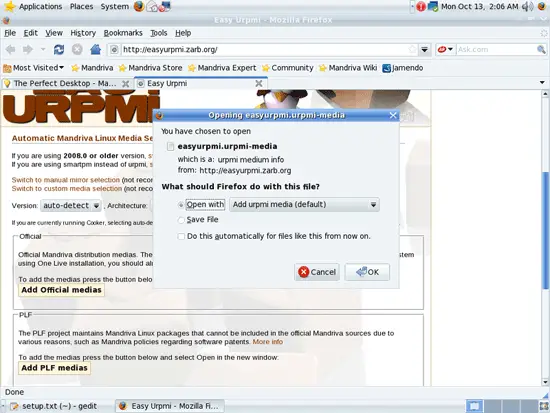Open the Mandriva Wiki bookmark
Image resolution: width=550 pixels, height=413 pixels.
(x=348, y=68)
